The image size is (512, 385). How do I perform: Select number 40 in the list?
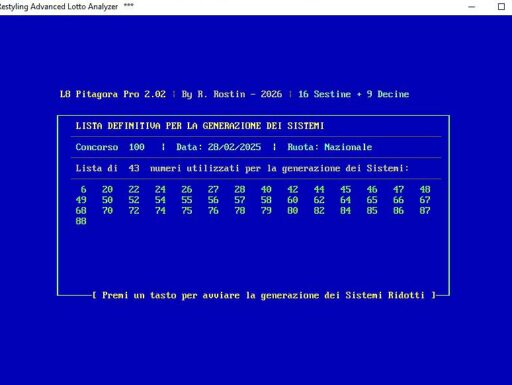click(x=266, y=190)
